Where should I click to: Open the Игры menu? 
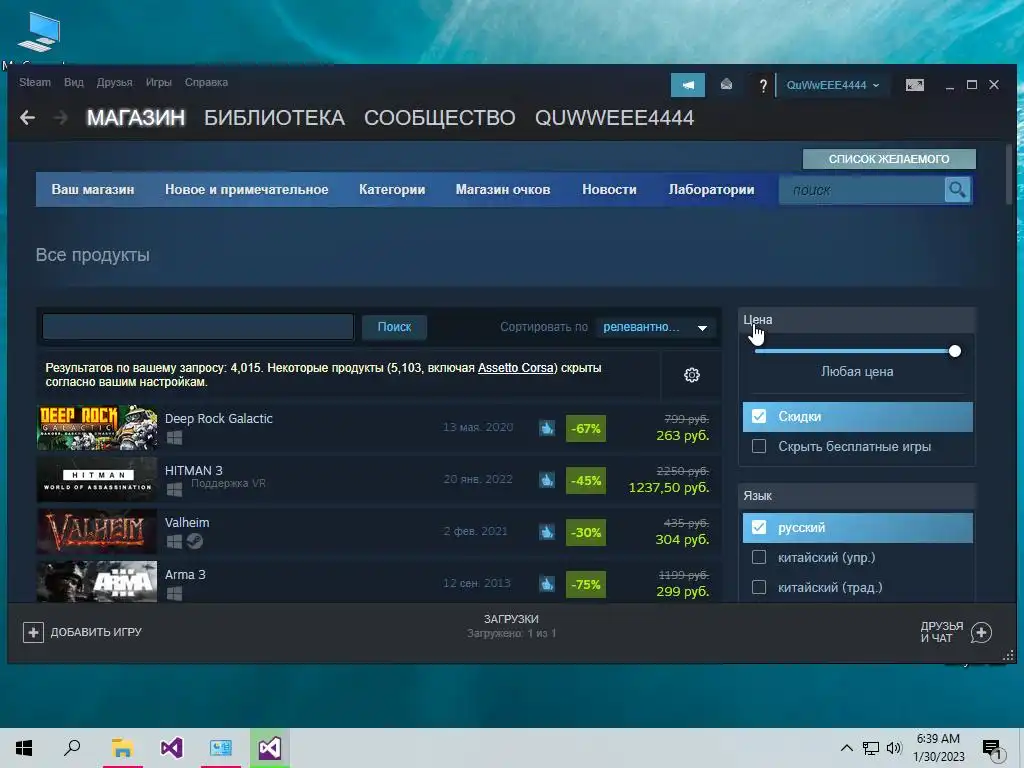(159, 82)
